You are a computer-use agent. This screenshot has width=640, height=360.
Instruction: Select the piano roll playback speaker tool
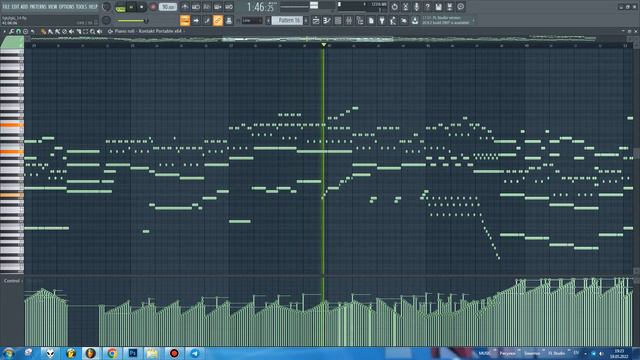100,31
